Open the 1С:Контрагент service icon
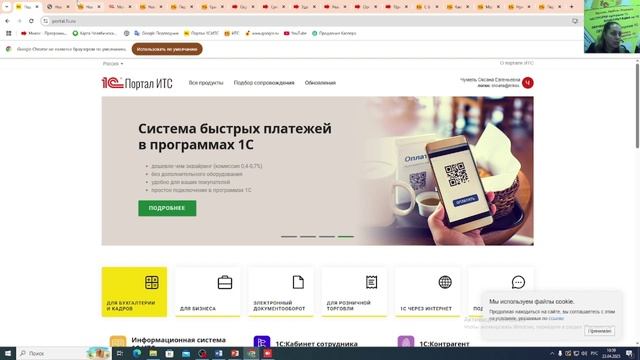Screen dimensions: 640x360 (406, 342)
